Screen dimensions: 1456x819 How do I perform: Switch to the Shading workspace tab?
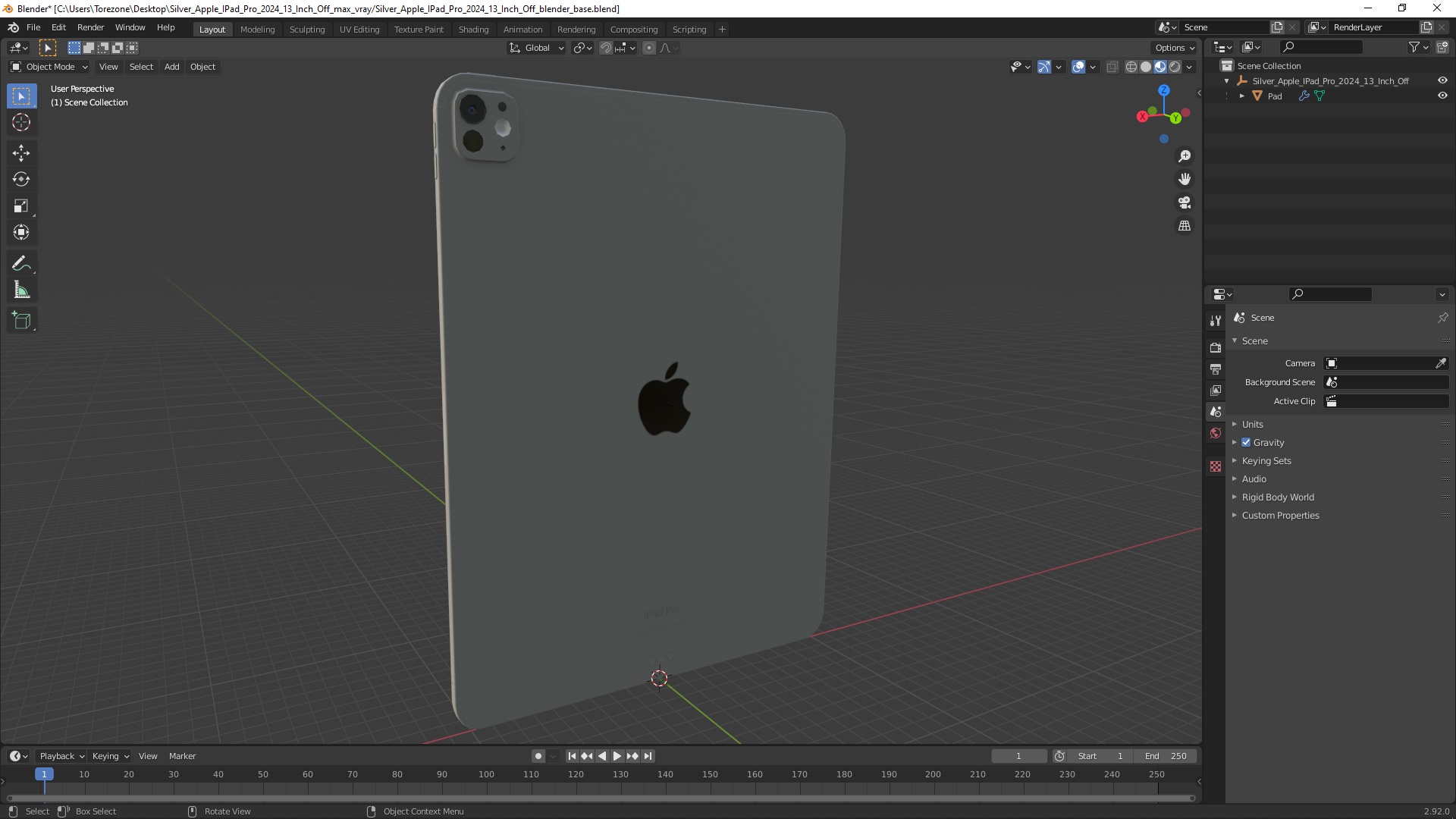473,30
